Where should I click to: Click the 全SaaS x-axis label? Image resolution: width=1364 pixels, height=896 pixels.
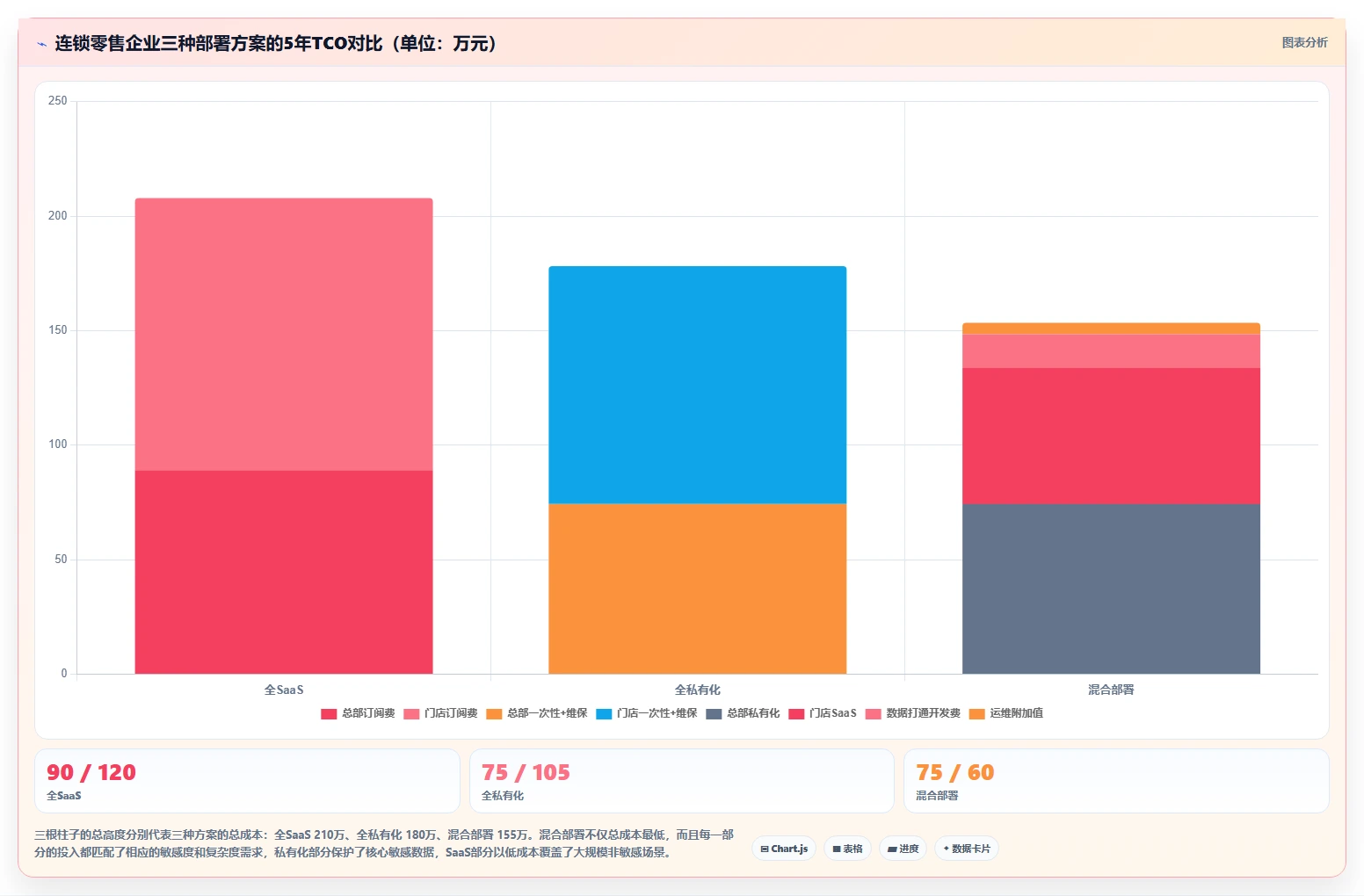[x=284, y=690]
